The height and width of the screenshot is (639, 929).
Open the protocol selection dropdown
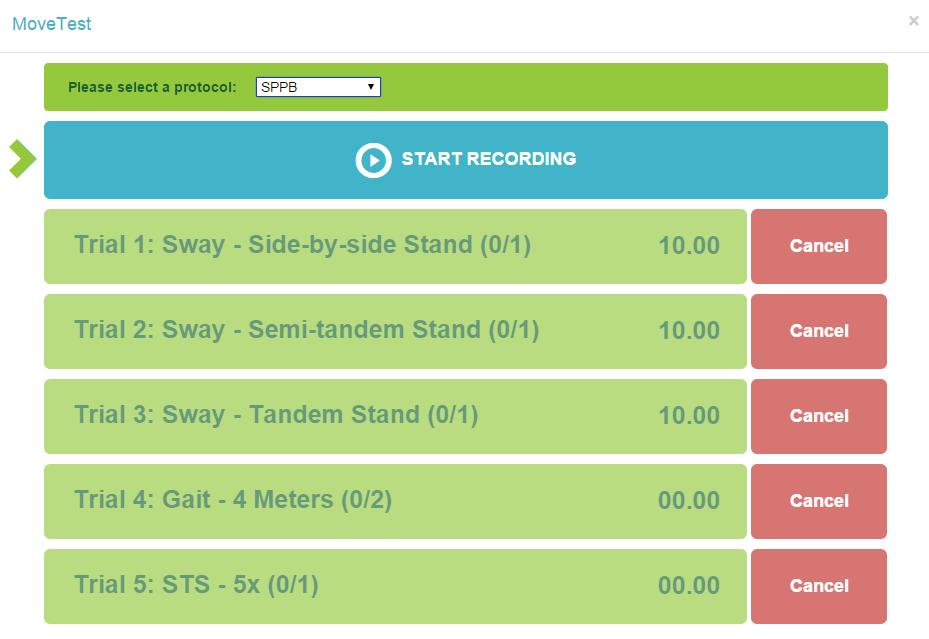click(x=318, y=87)
